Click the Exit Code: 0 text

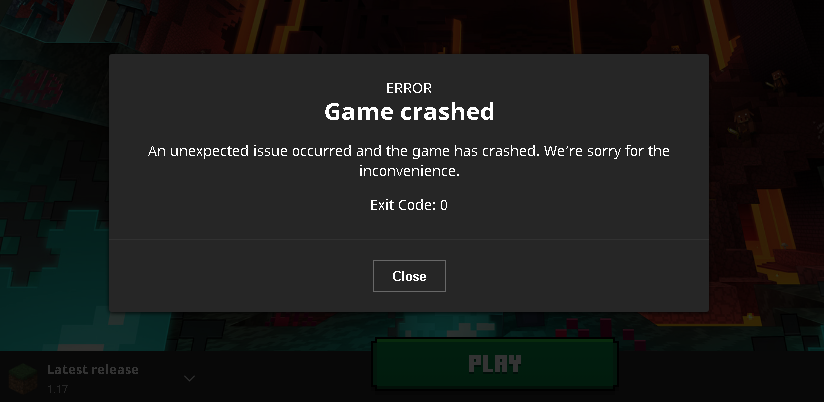[x=409, y=205]
